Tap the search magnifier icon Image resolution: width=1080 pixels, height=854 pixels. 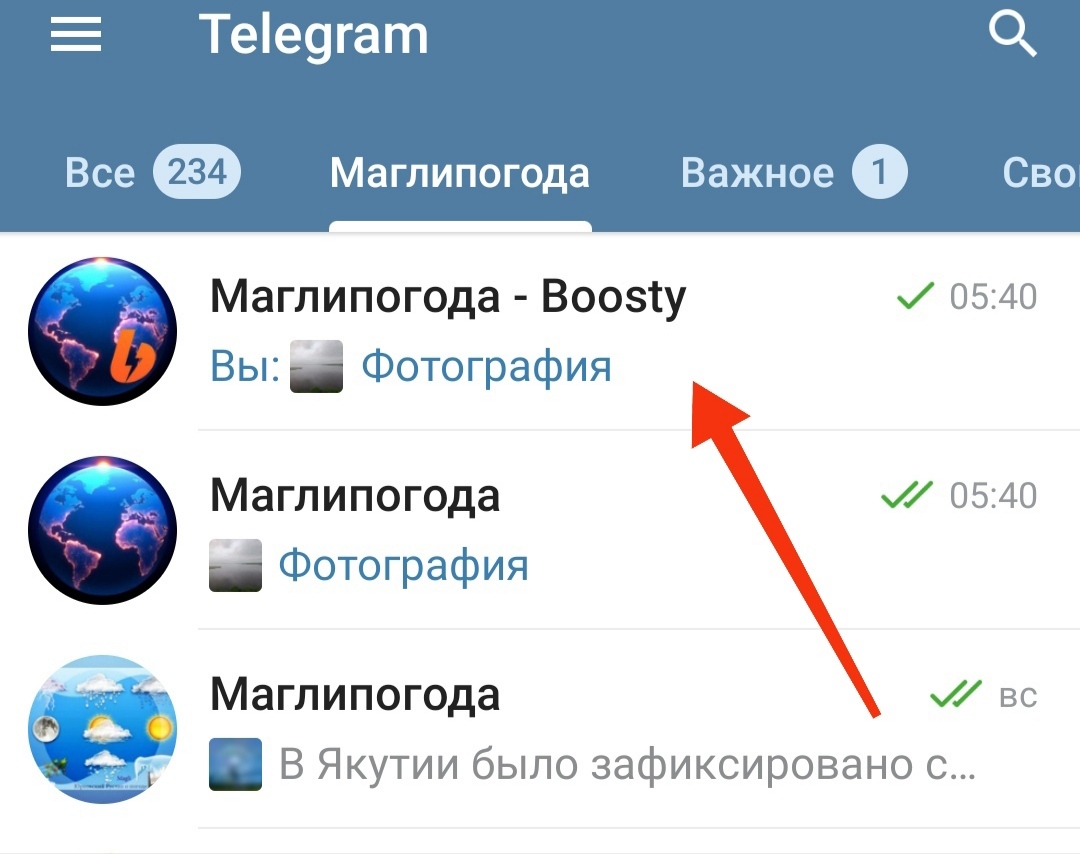[1012, 34]
